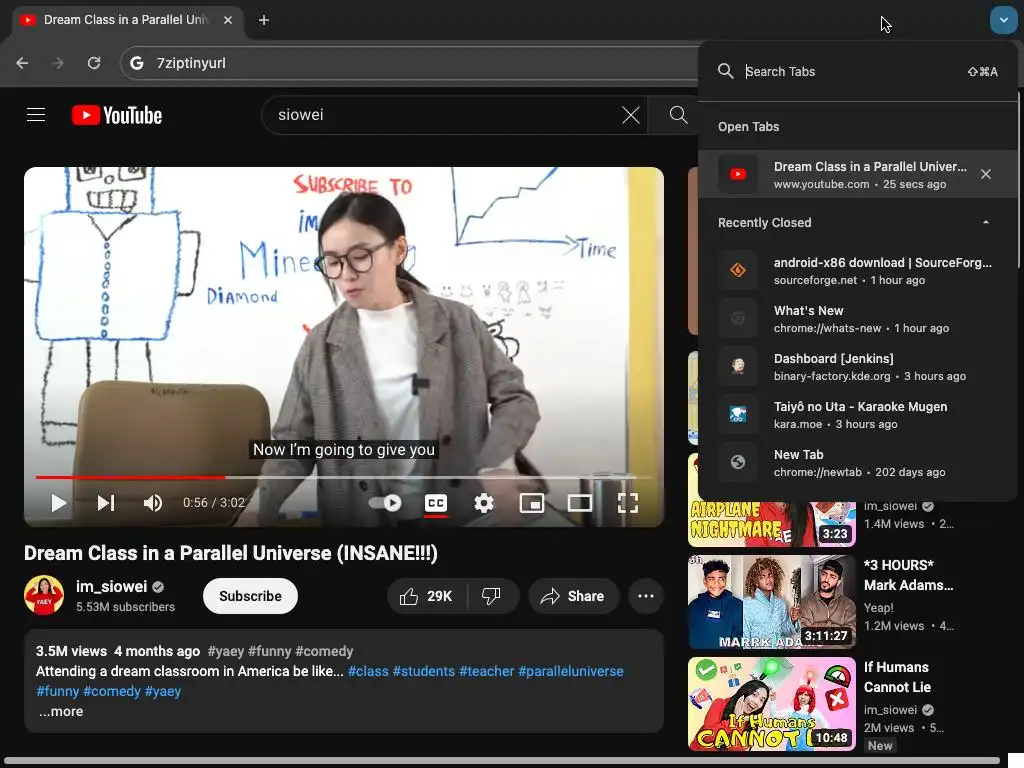Toggle the autoplay switch in player

(385, 503)
